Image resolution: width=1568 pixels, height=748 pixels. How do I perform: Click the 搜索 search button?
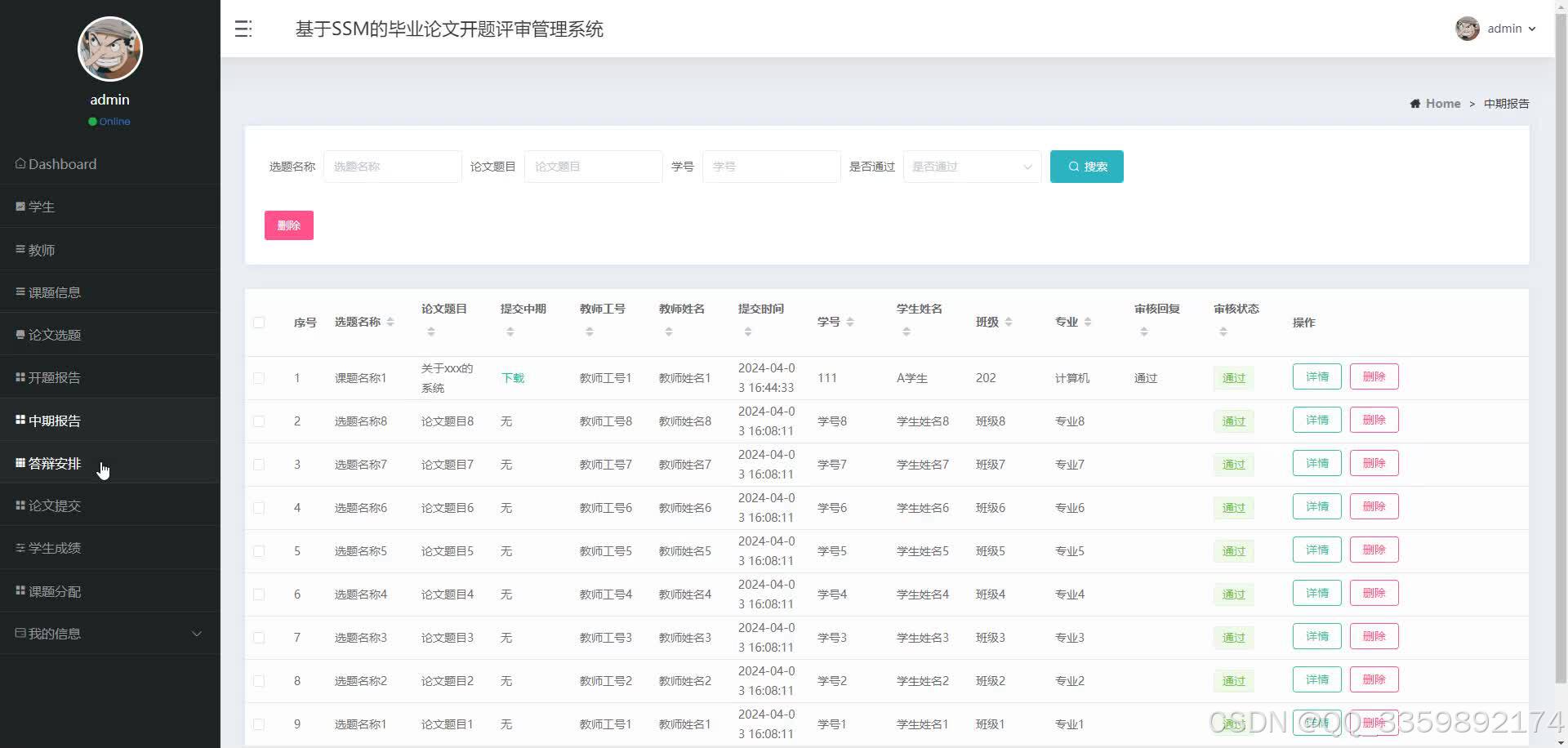pyautogui.click(x=1086, y=166)
